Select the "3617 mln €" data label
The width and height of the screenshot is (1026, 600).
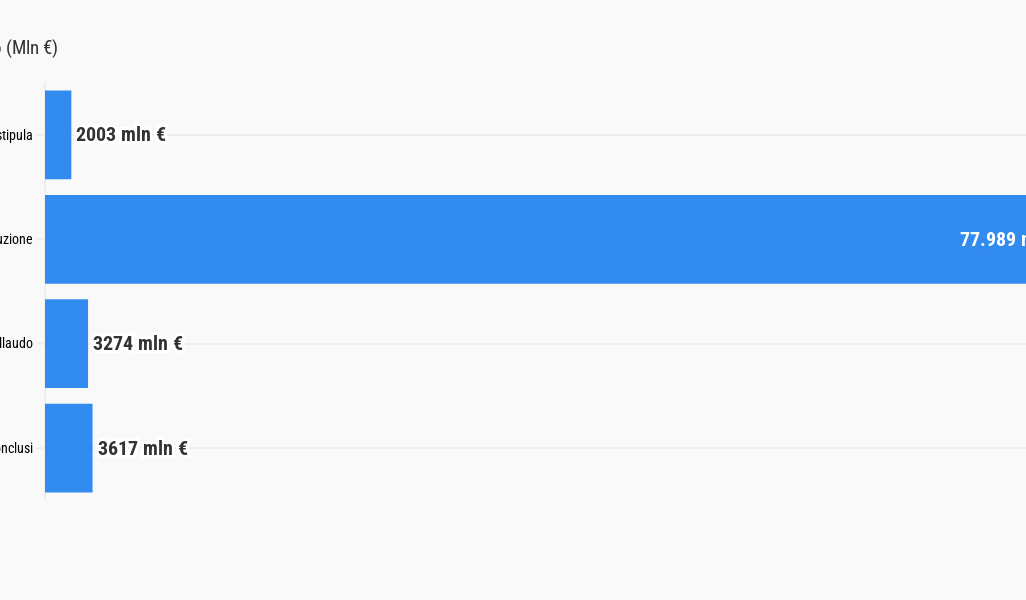click(143, 448)
